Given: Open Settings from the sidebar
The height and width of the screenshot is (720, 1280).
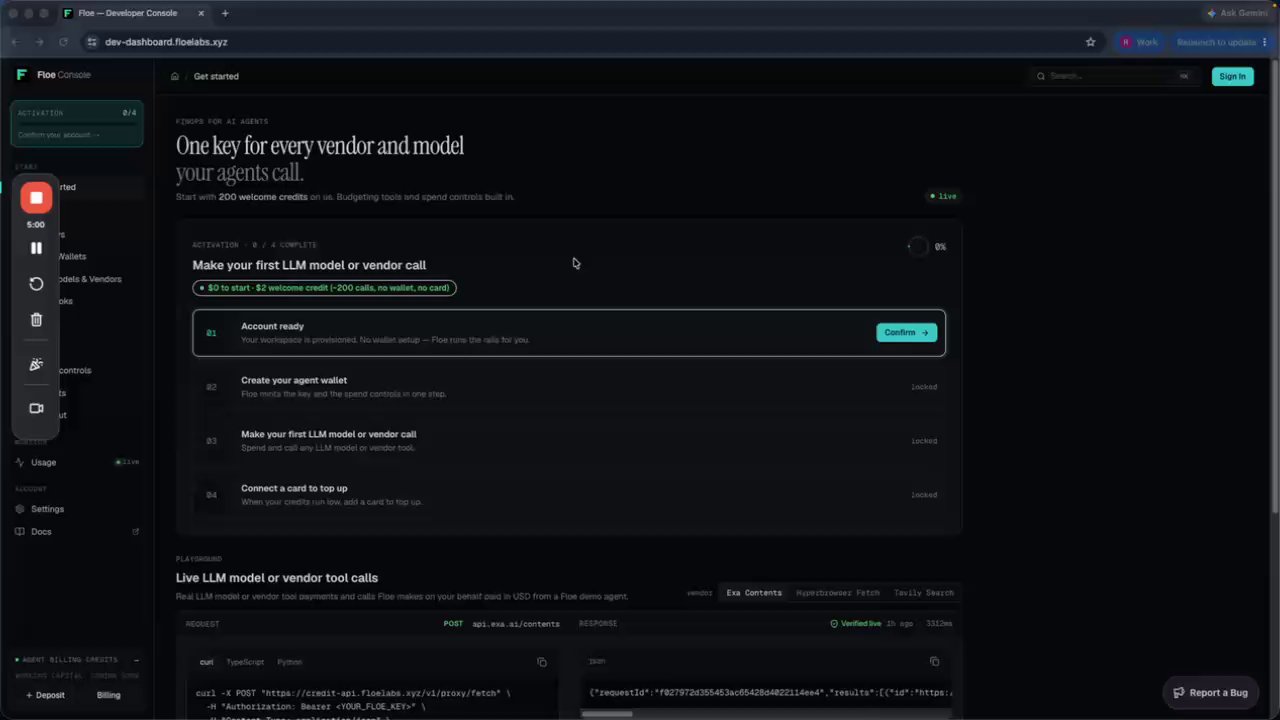Looking at the screenshot, I should click(47, 509).
